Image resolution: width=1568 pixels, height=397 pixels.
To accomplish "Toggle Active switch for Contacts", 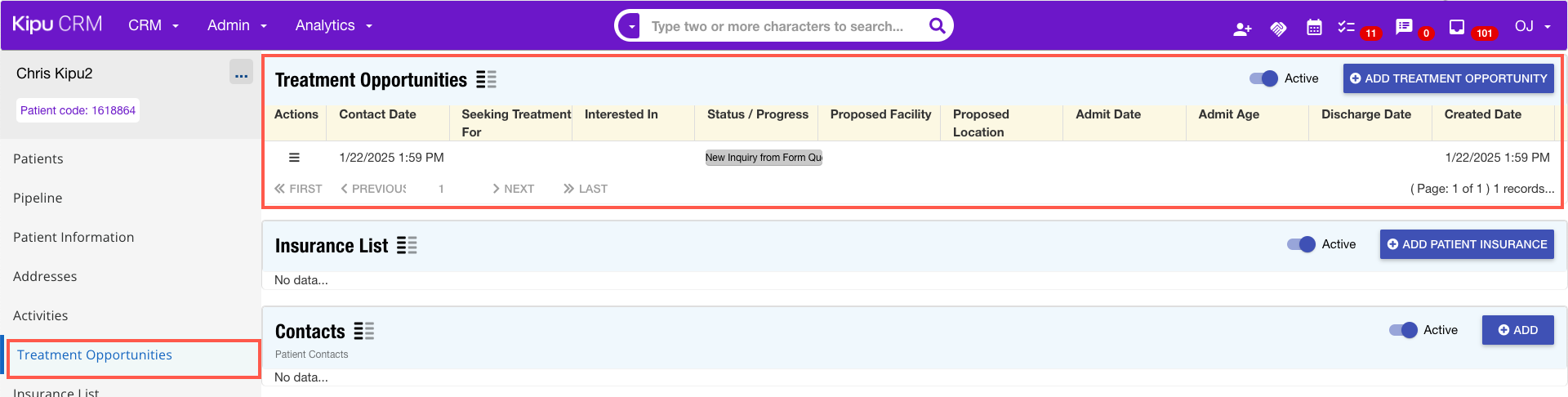I will (x=1403, y=330).
